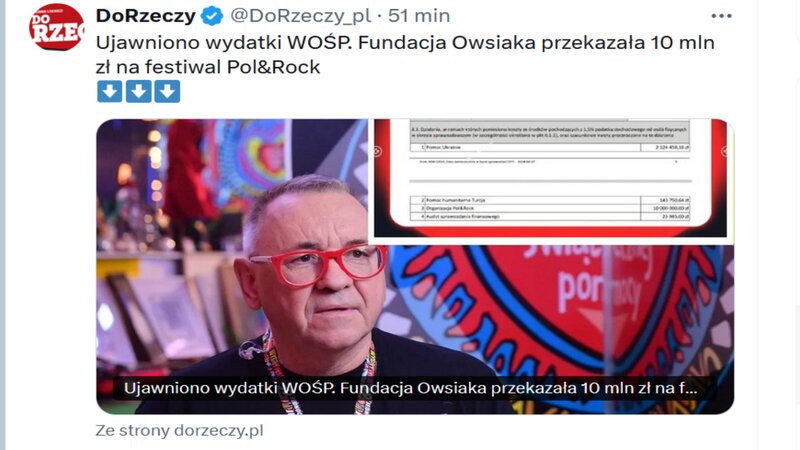The width and height of the screenshot is (800, 450).
Task: Open the DoRzeczy display name link
Action: click(x=146, y=16)
